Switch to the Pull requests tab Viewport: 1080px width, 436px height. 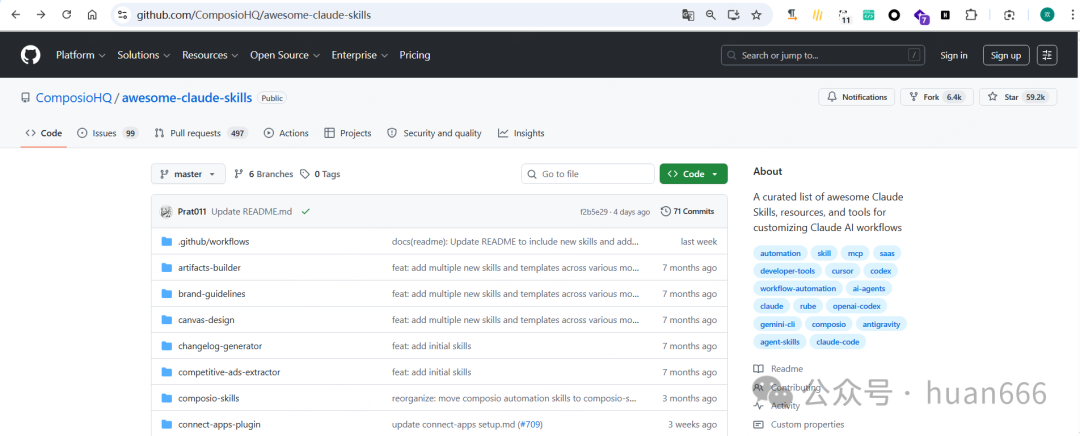[x=200, y=133]
